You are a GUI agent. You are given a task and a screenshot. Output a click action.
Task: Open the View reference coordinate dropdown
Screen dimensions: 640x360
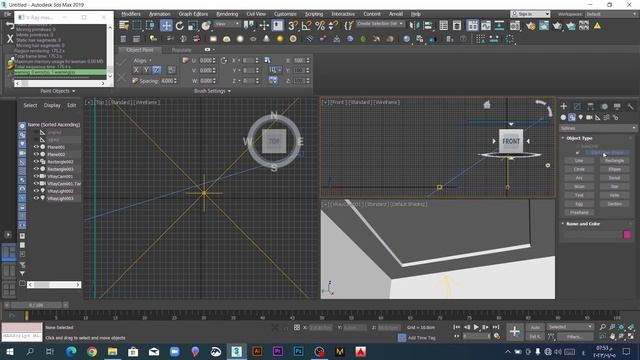click(227, 24)
